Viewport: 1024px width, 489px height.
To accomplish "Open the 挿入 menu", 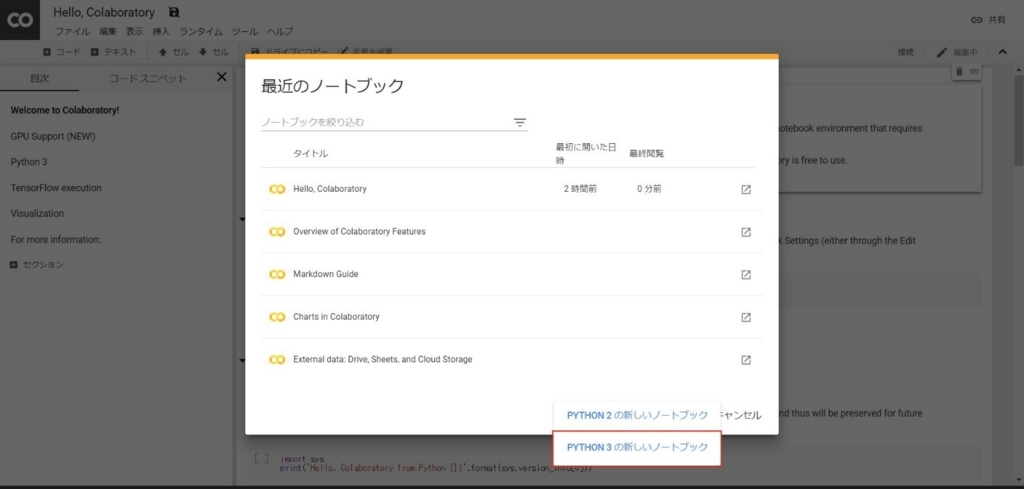I will click(x=161, y=31).
